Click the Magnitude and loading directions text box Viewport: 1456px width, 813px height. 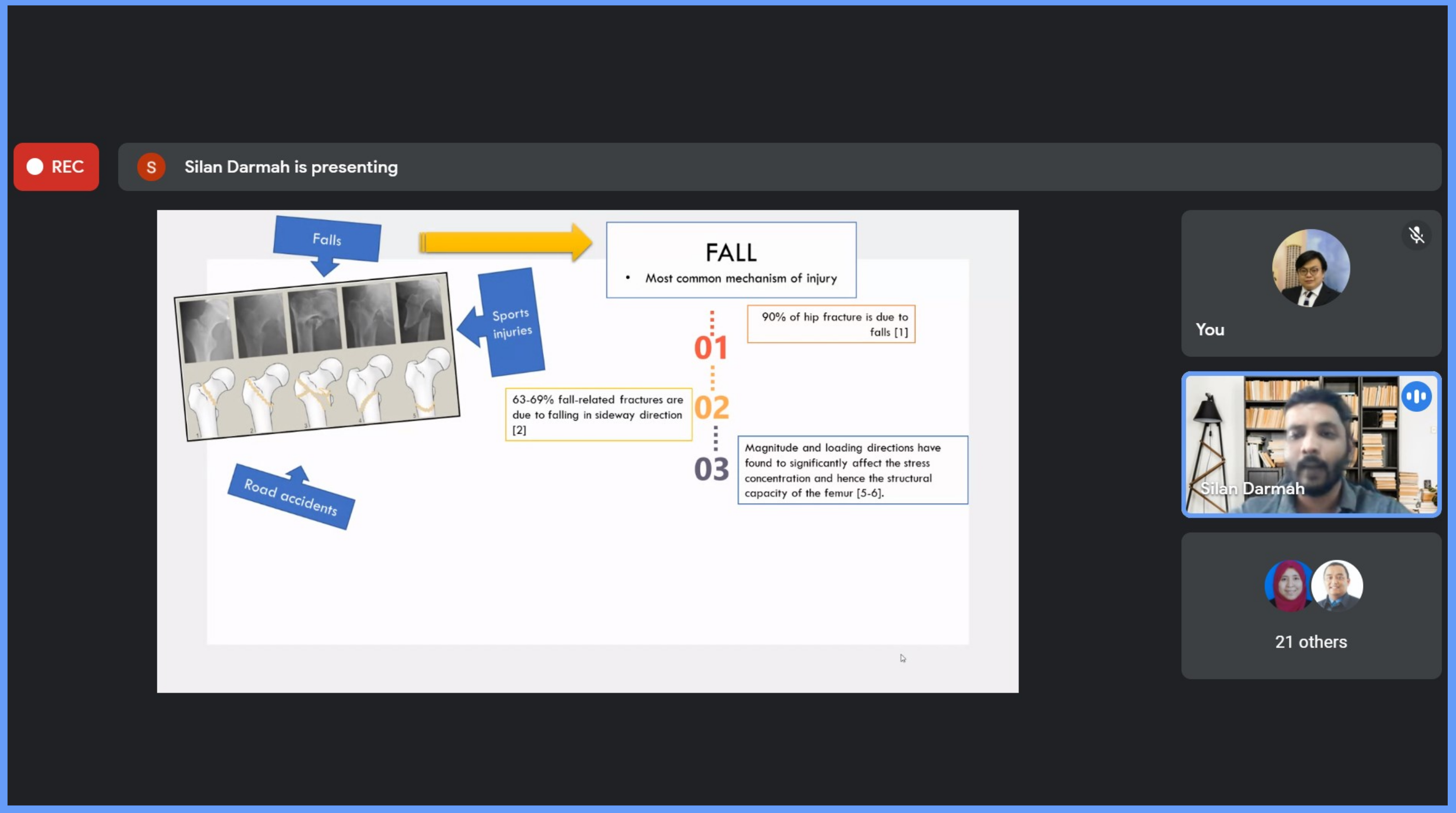[852, 470]
